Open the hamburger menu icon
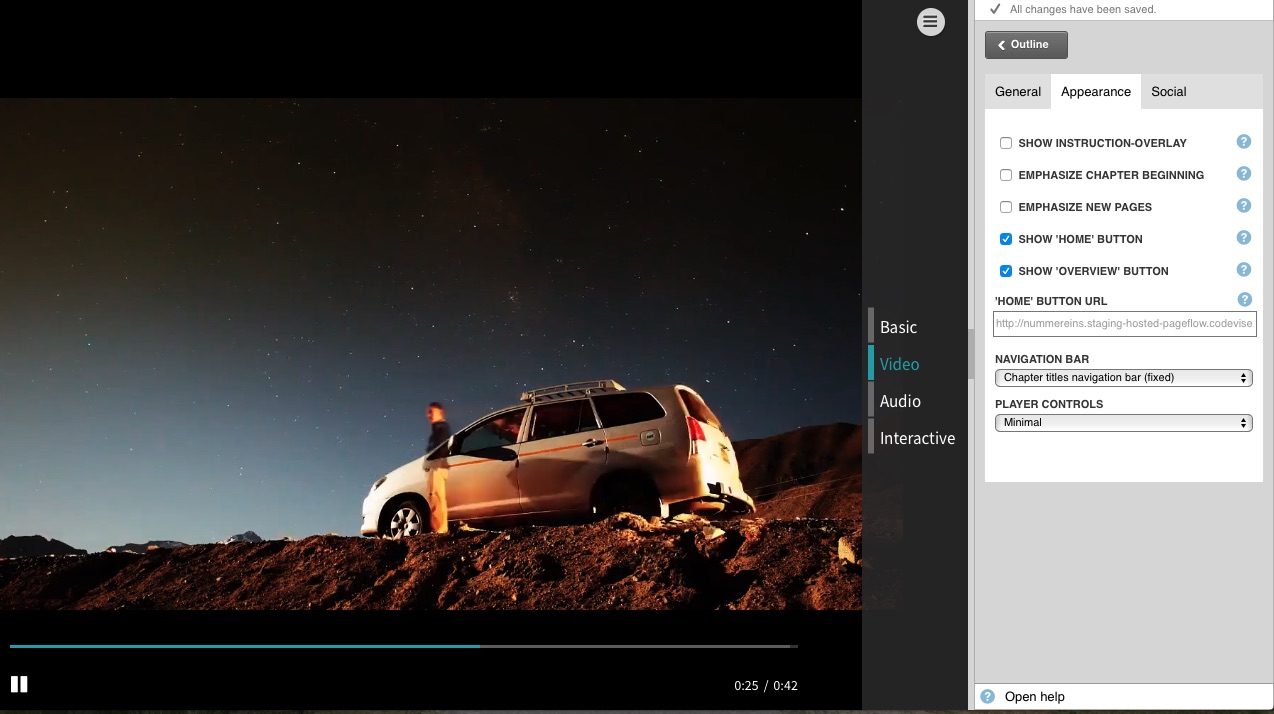Viewport: 1274px width, 714px height. [930, 21]
